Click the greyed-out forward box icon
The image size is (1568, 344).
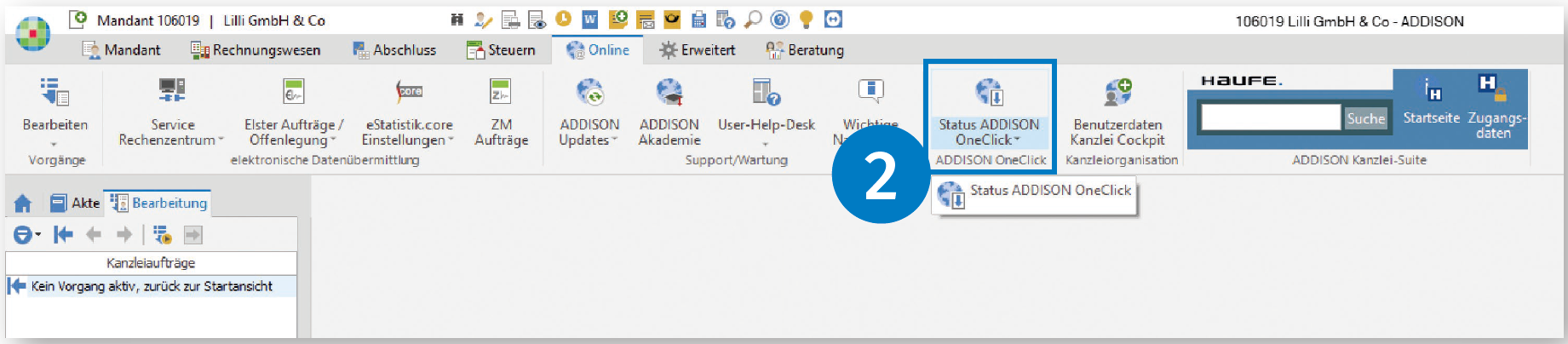pyautogui.click(x=193, y=235)
